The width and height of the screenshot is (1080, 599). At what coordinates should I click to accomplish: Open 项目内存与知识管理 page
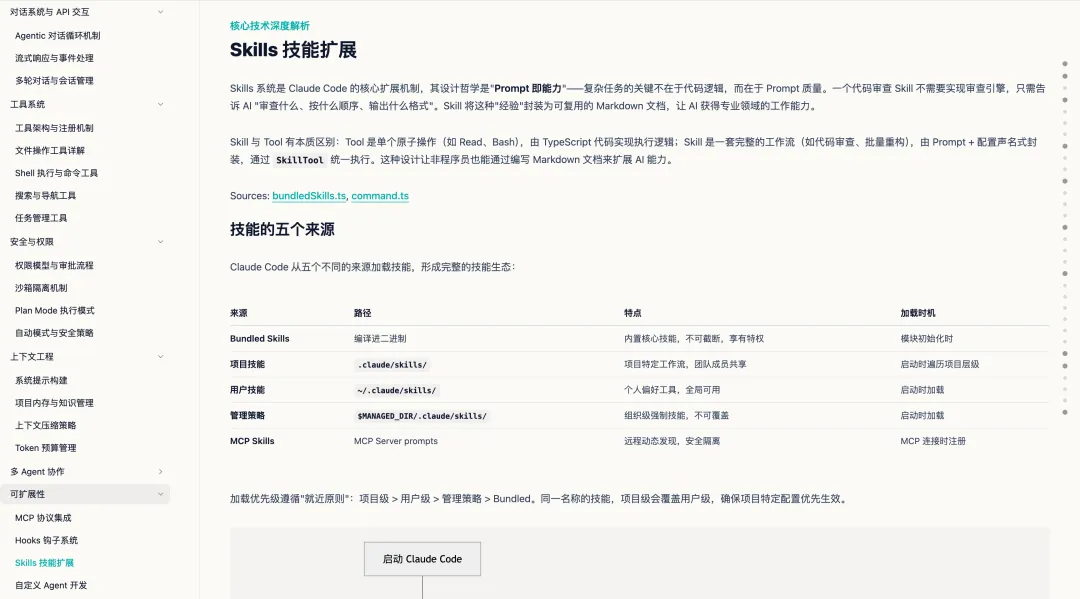(54, 403)
